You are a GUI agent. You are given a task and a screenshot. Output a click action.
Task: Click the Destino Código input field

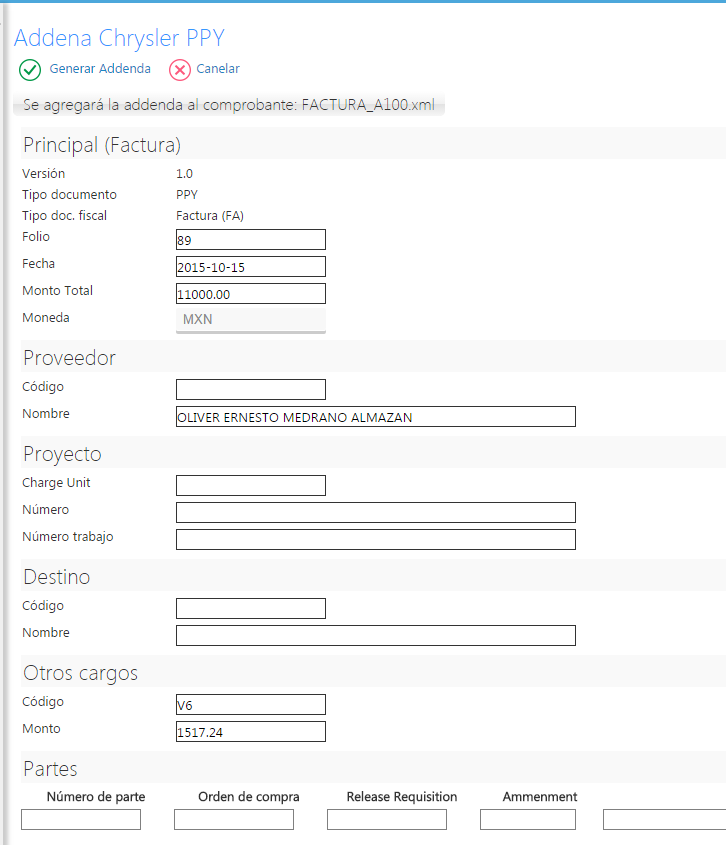pyautogui.click(x=251, y=608)
